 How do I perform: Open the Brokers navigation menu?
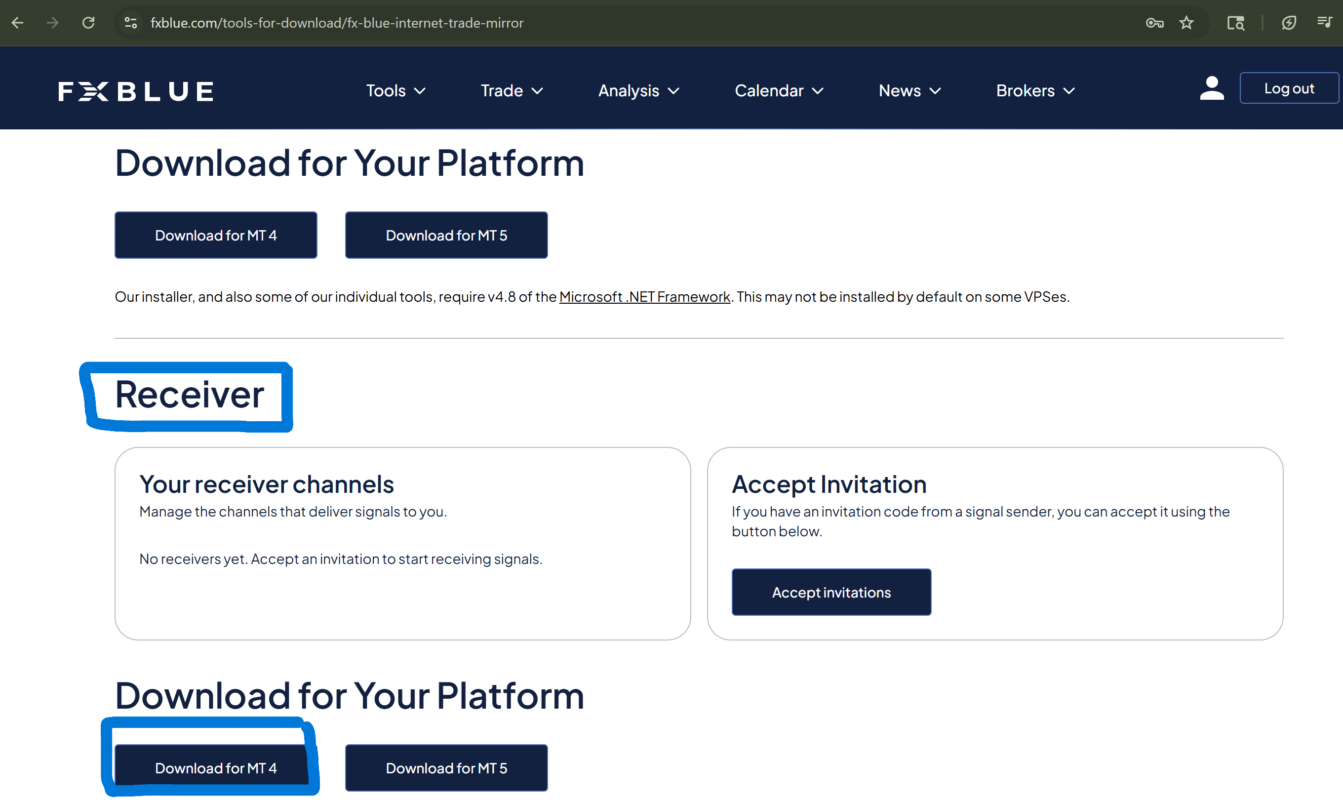[x=1035, y=91]
